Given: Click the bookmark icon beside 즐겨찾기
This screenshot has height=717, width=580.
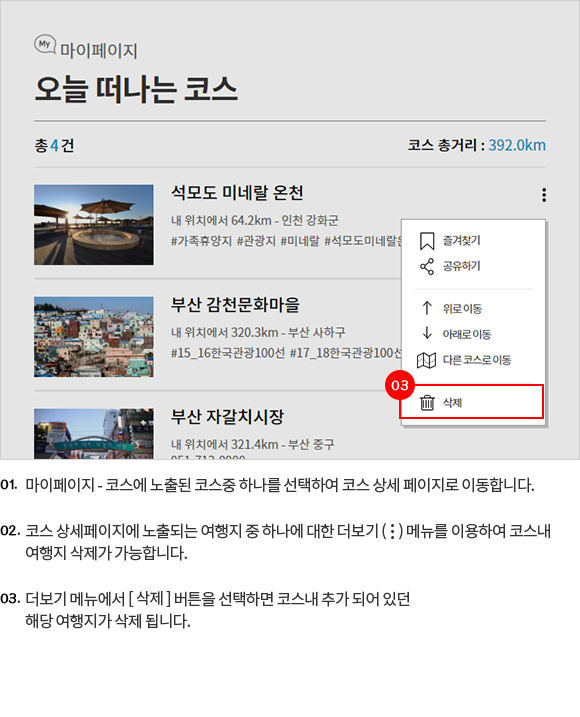Looking at the screenshot, I should (x=427, y=241).
